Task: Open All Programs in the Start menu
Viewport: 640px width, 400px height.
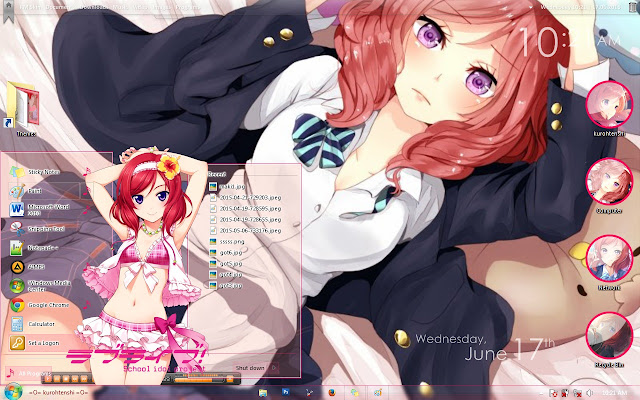Action: [28, 373]
